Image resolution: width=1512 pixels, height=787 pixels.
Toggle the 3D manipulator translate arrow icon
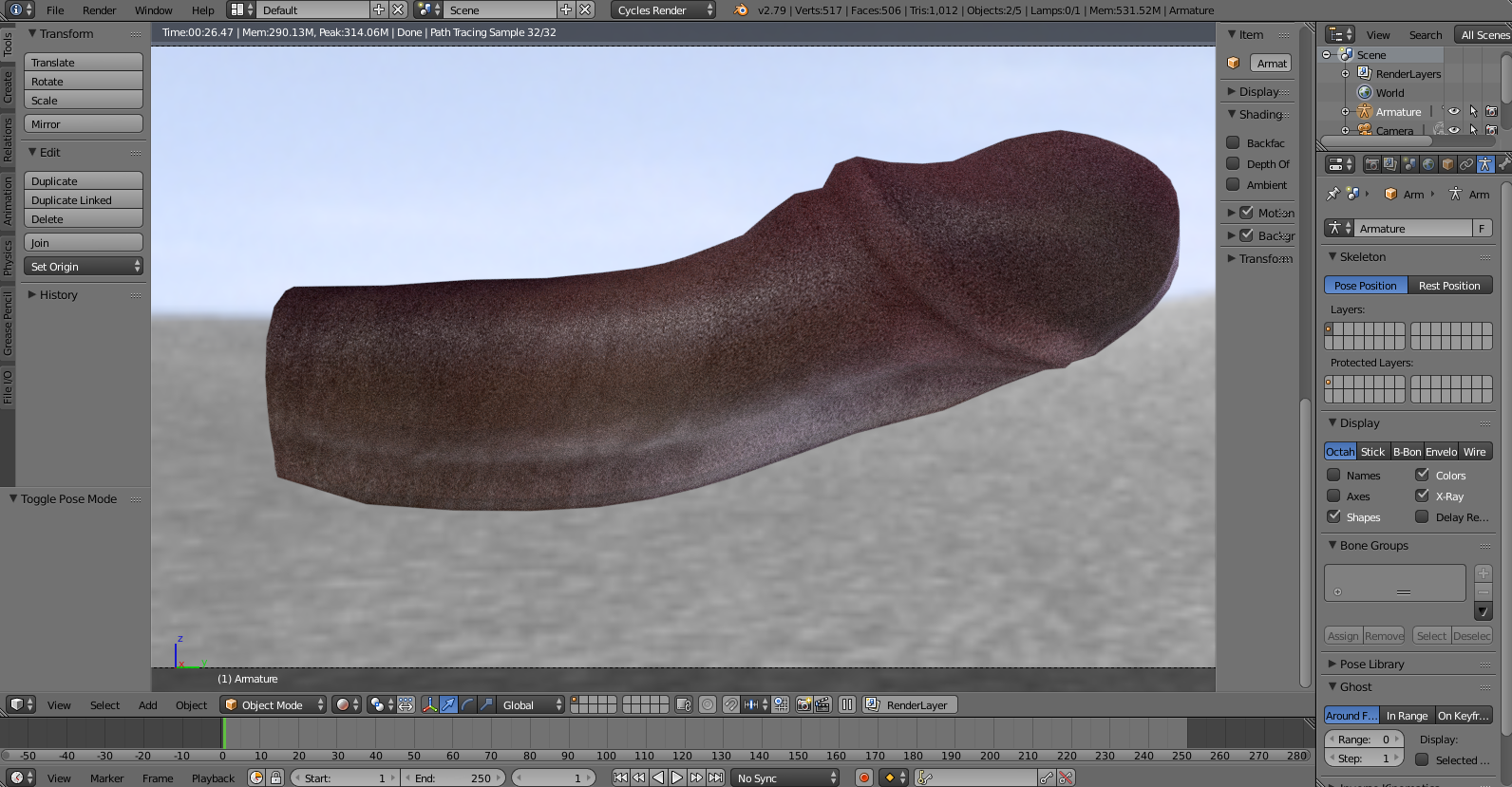point(448,704)
